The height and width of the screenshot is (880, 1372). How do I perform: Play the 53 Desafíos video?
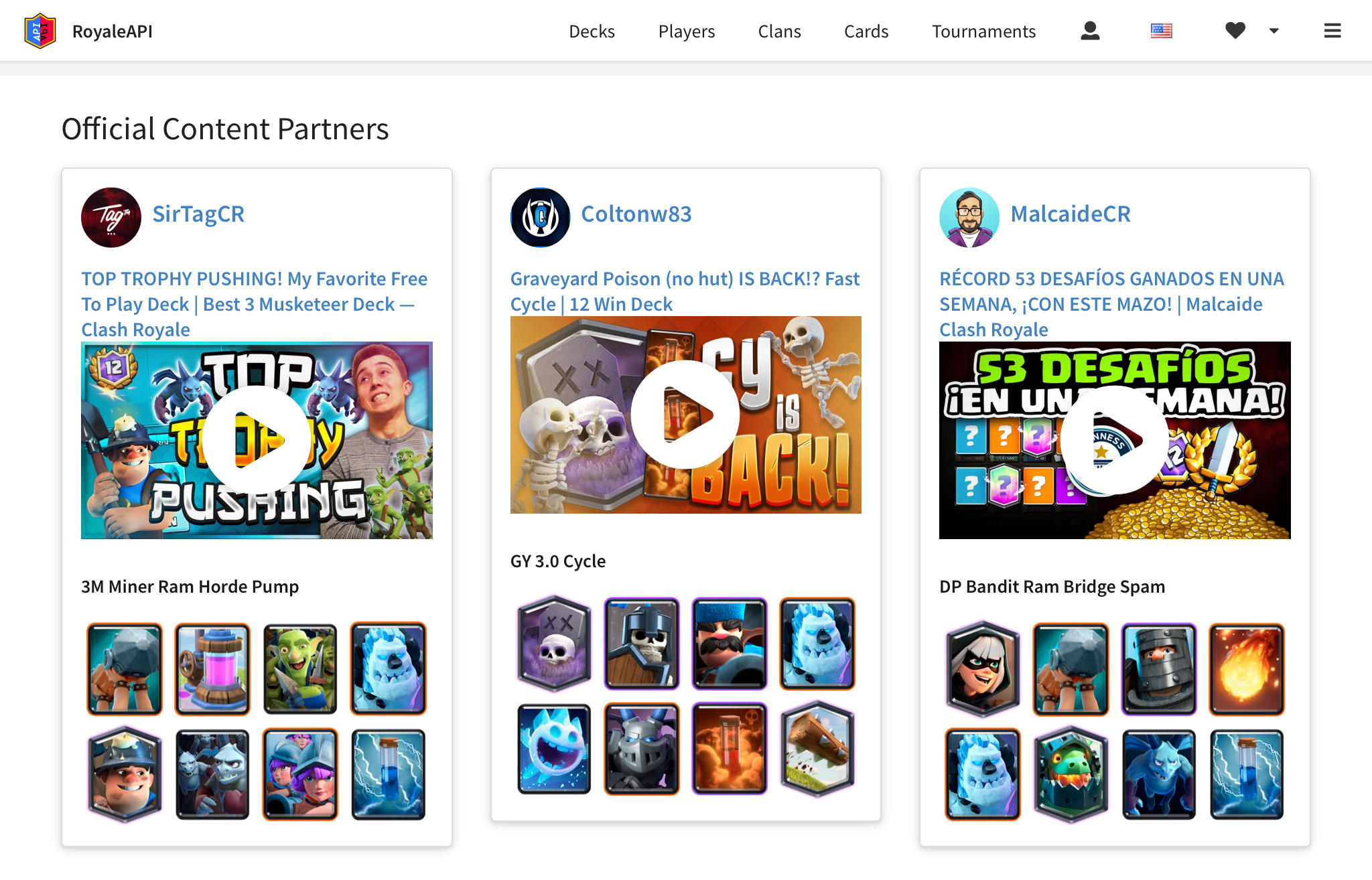1115,440
